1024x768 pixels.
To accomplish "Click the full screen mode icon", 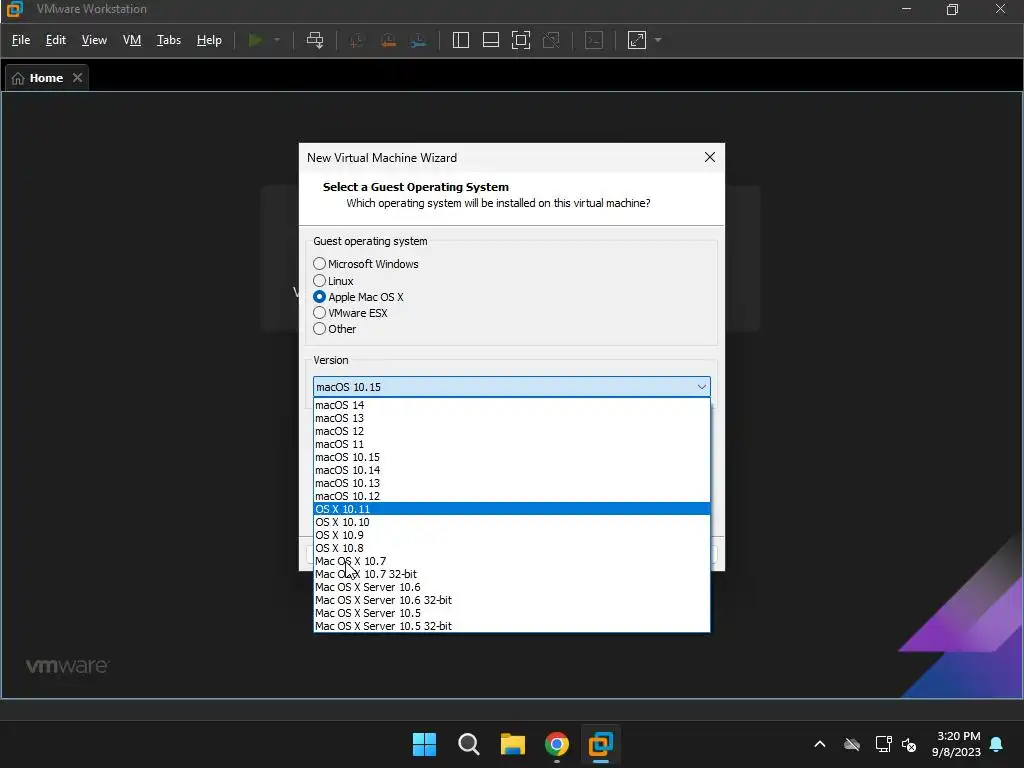I will point(520,40).
